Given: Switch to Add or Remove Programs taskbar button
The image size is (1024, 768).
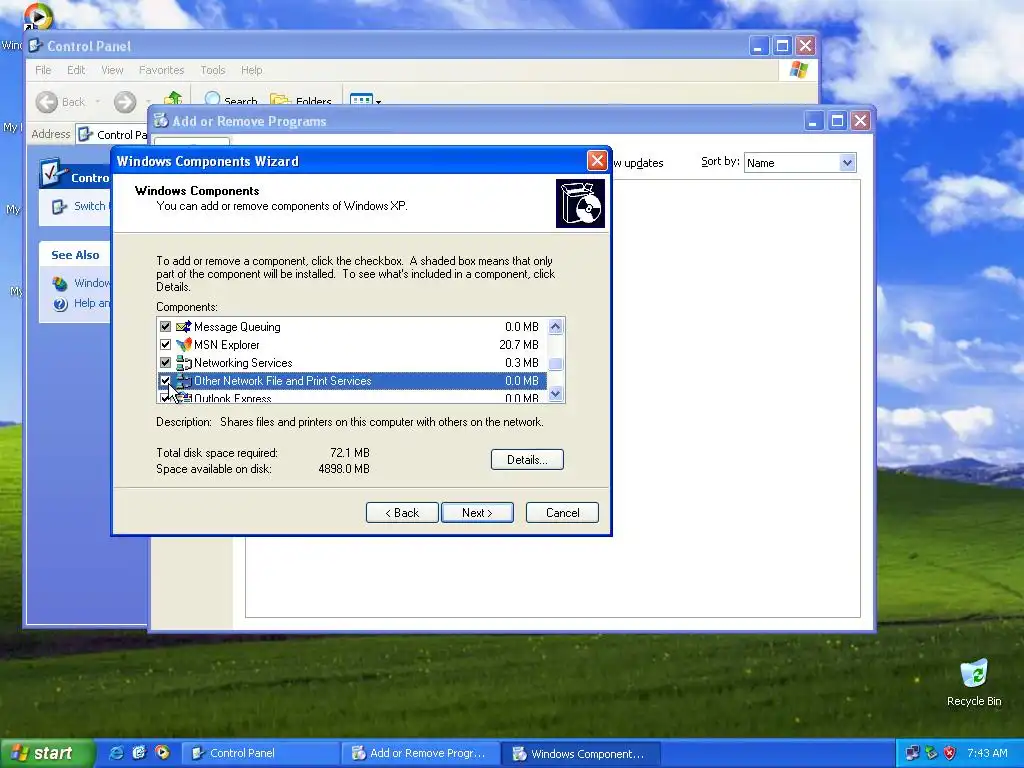Looking at the screenshot, I should pos(420,753).
